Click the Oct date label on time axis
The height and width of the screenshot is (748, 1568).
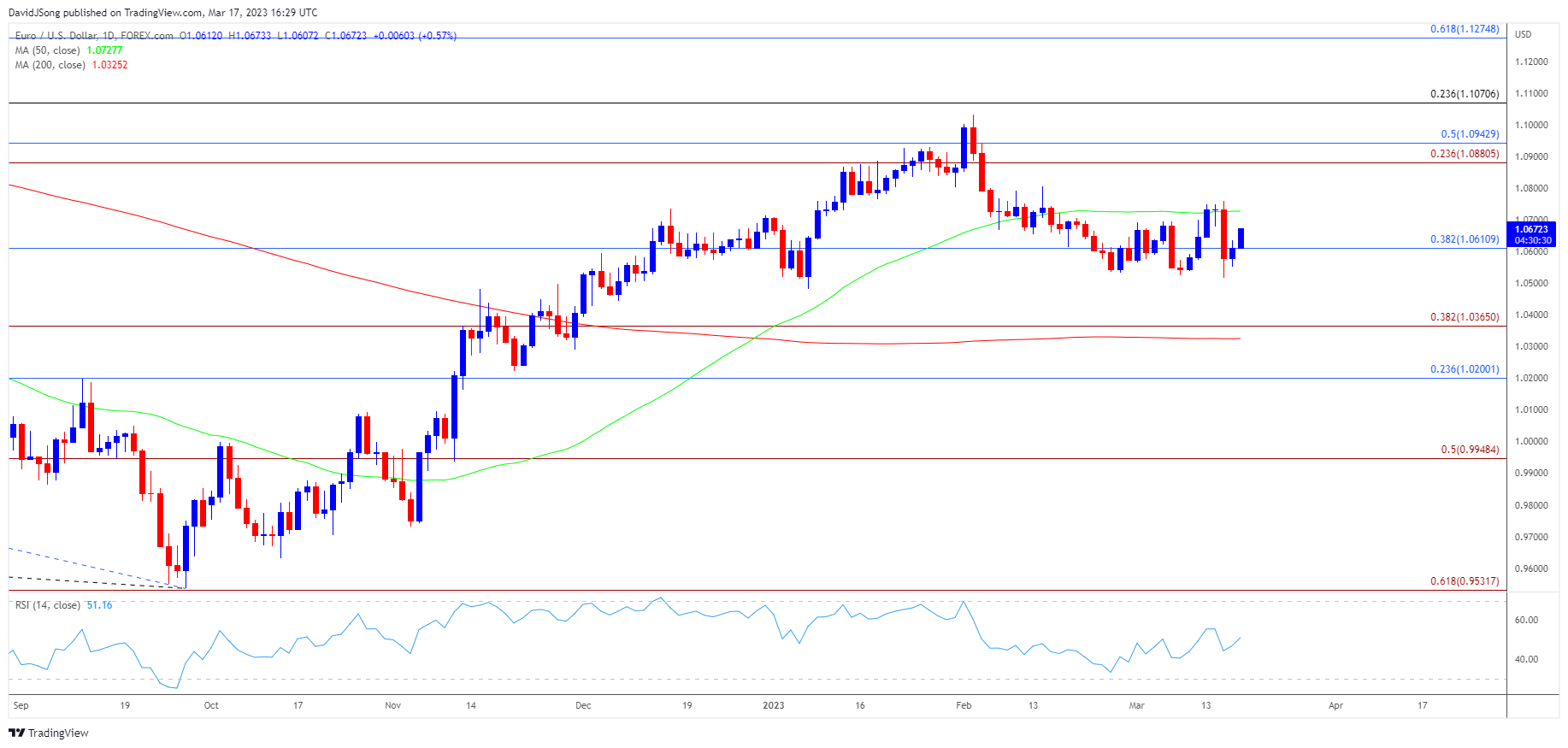coord(211,706)
